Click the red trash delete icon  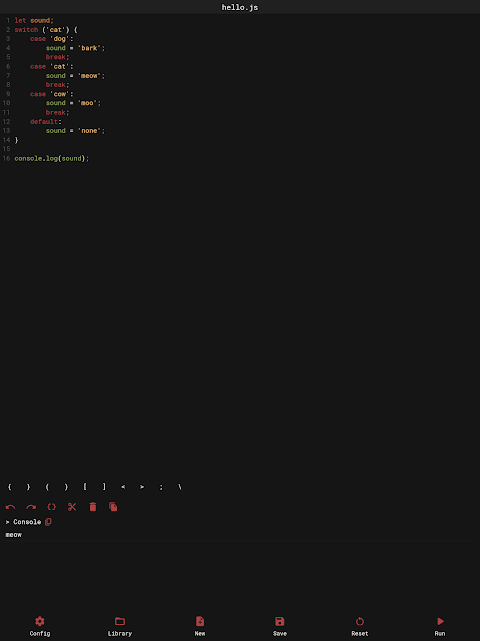(x=93, y=507)
